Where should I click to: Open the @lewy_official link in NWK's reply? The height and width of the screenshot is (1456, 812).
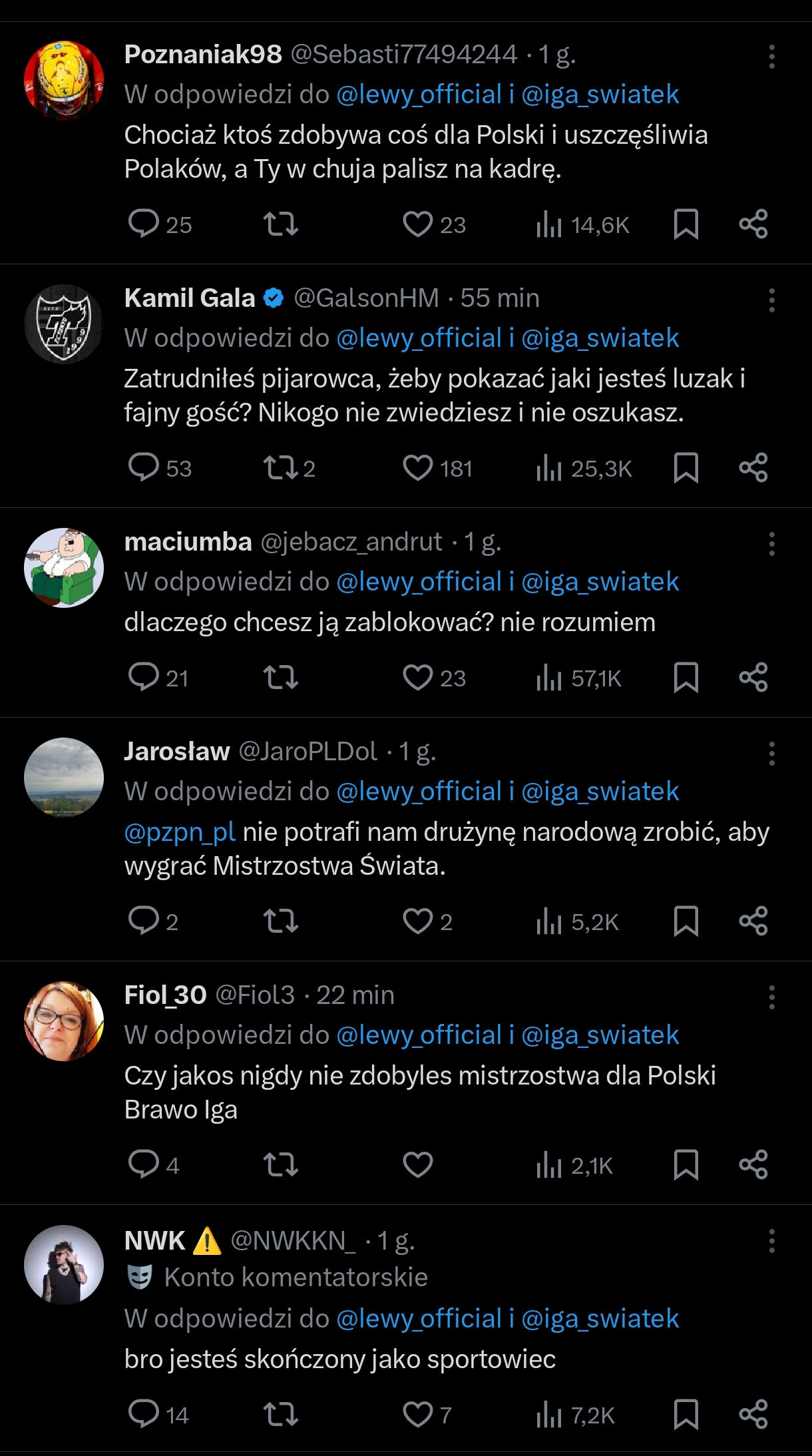(419, 1319)
